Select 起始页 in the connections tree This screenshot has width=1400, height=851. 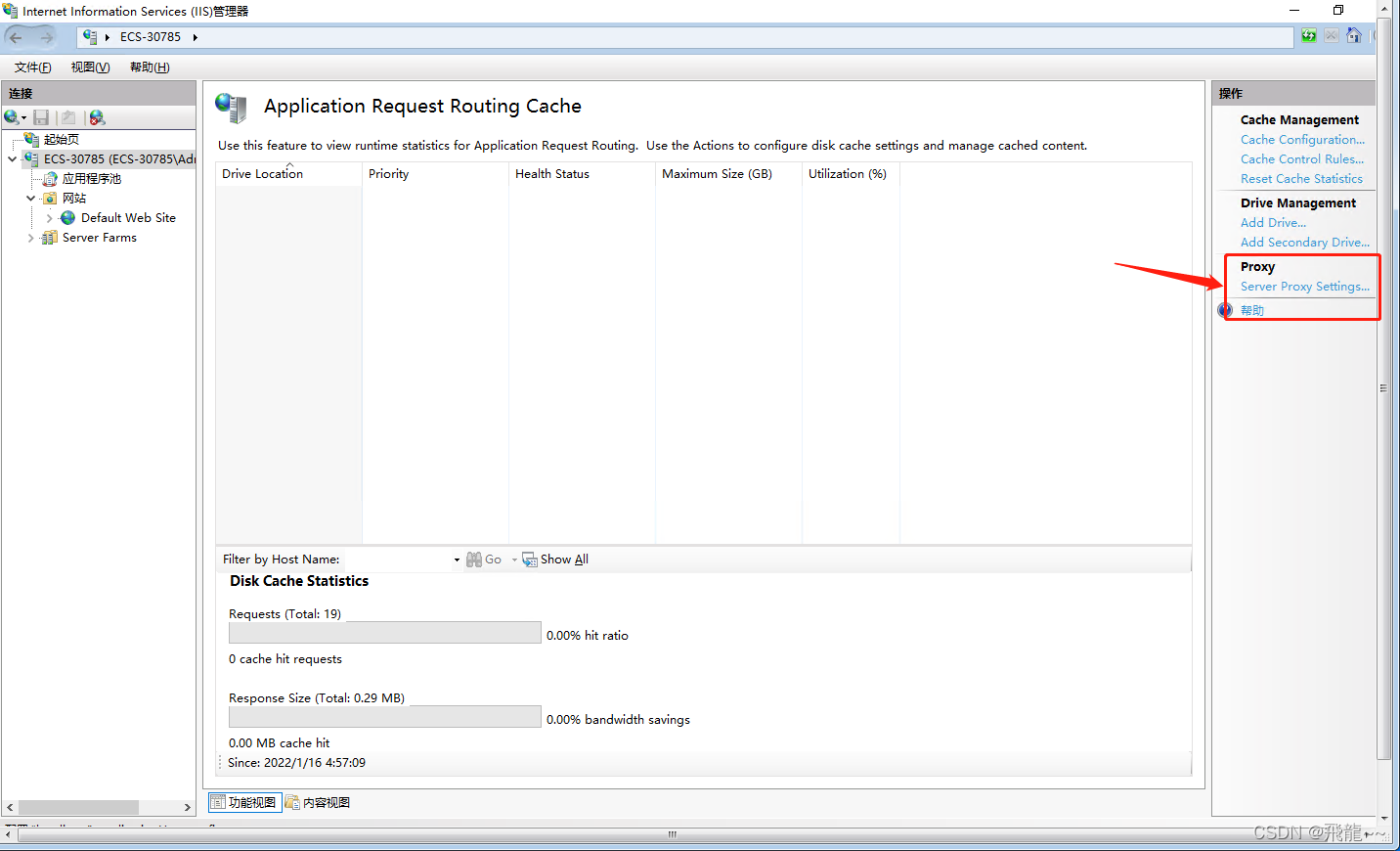62,140
